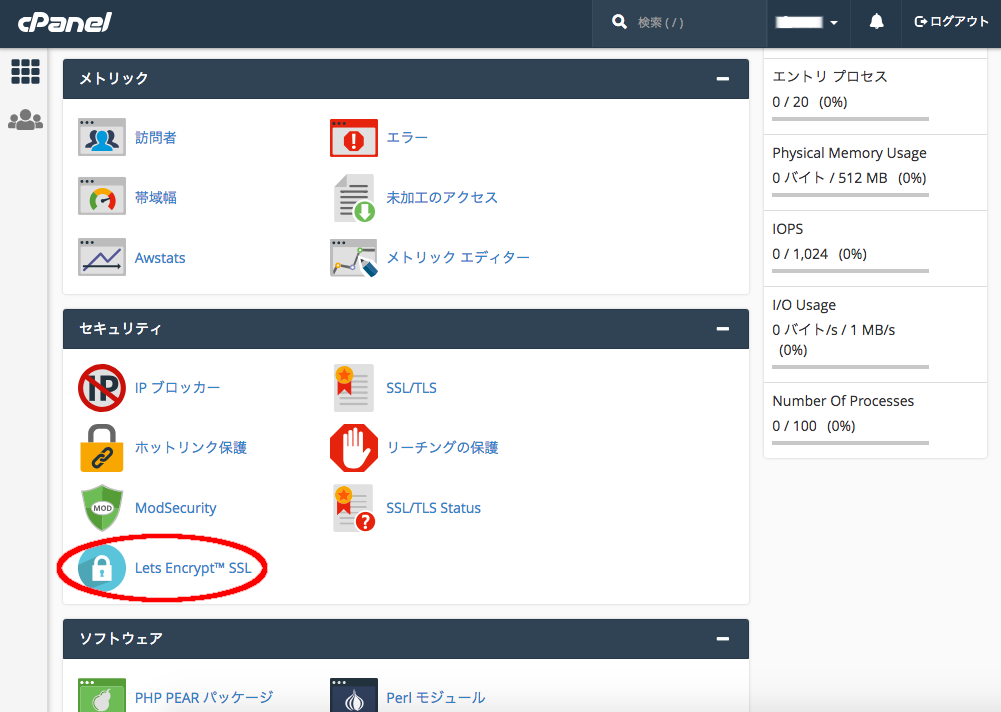Screen dimensions: 1001x712
Task: Click the leech protection stop-hand icon
Action: click(x=354, y=448)
